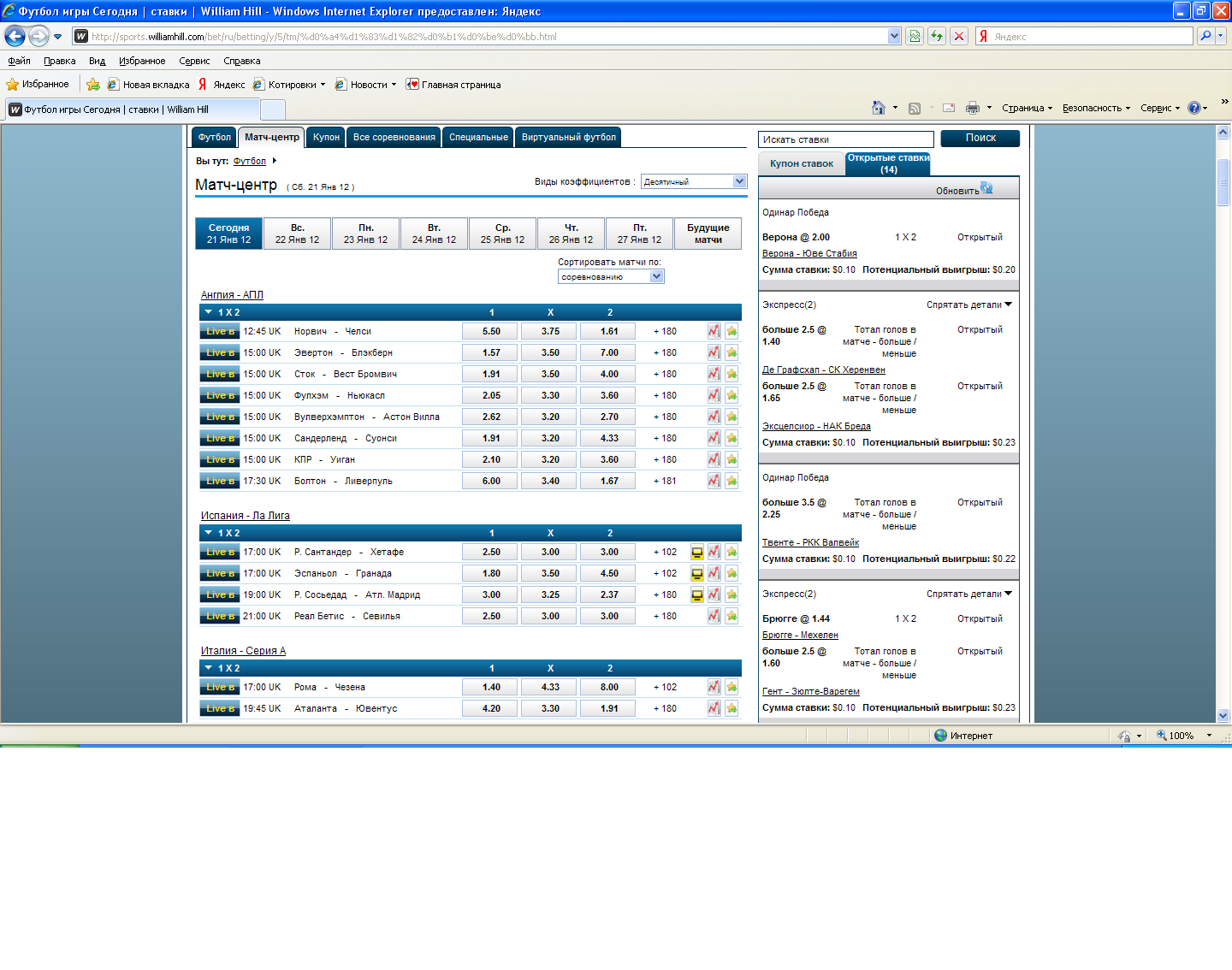The image size is (1232, 970).
Task: Click the browser home icon
Action: (878, 108)
